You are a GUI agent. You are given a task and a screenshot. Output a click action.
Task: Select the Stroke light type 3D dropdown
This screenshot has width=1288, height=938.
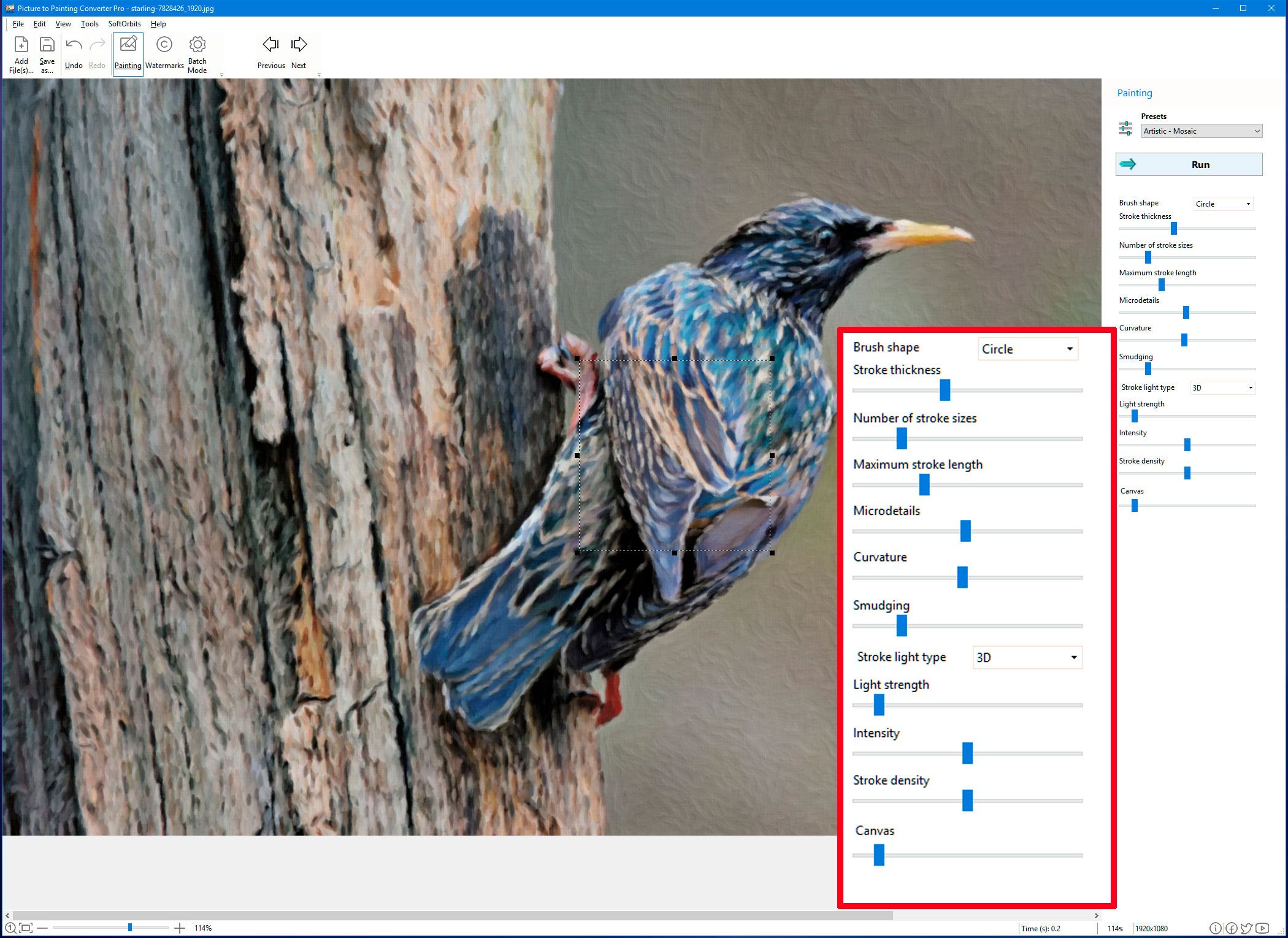(1024, 657)
